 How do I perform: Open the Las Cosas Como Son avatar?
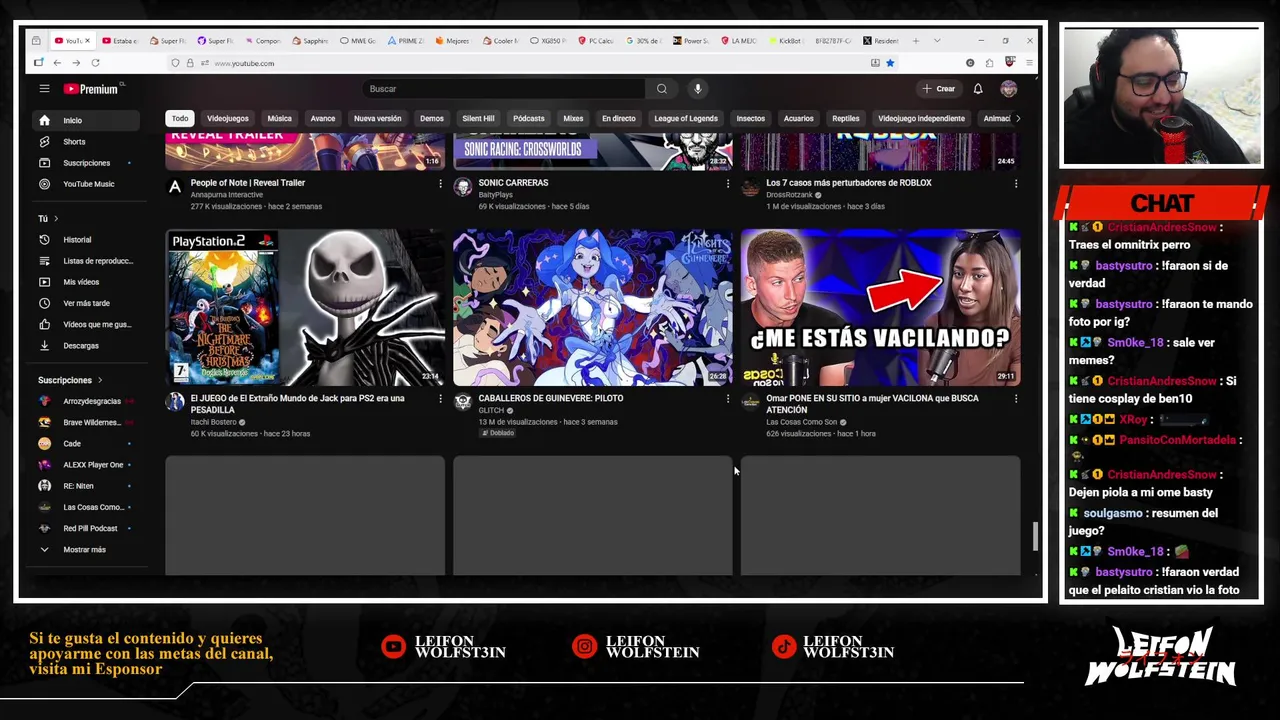pos(751,402)
